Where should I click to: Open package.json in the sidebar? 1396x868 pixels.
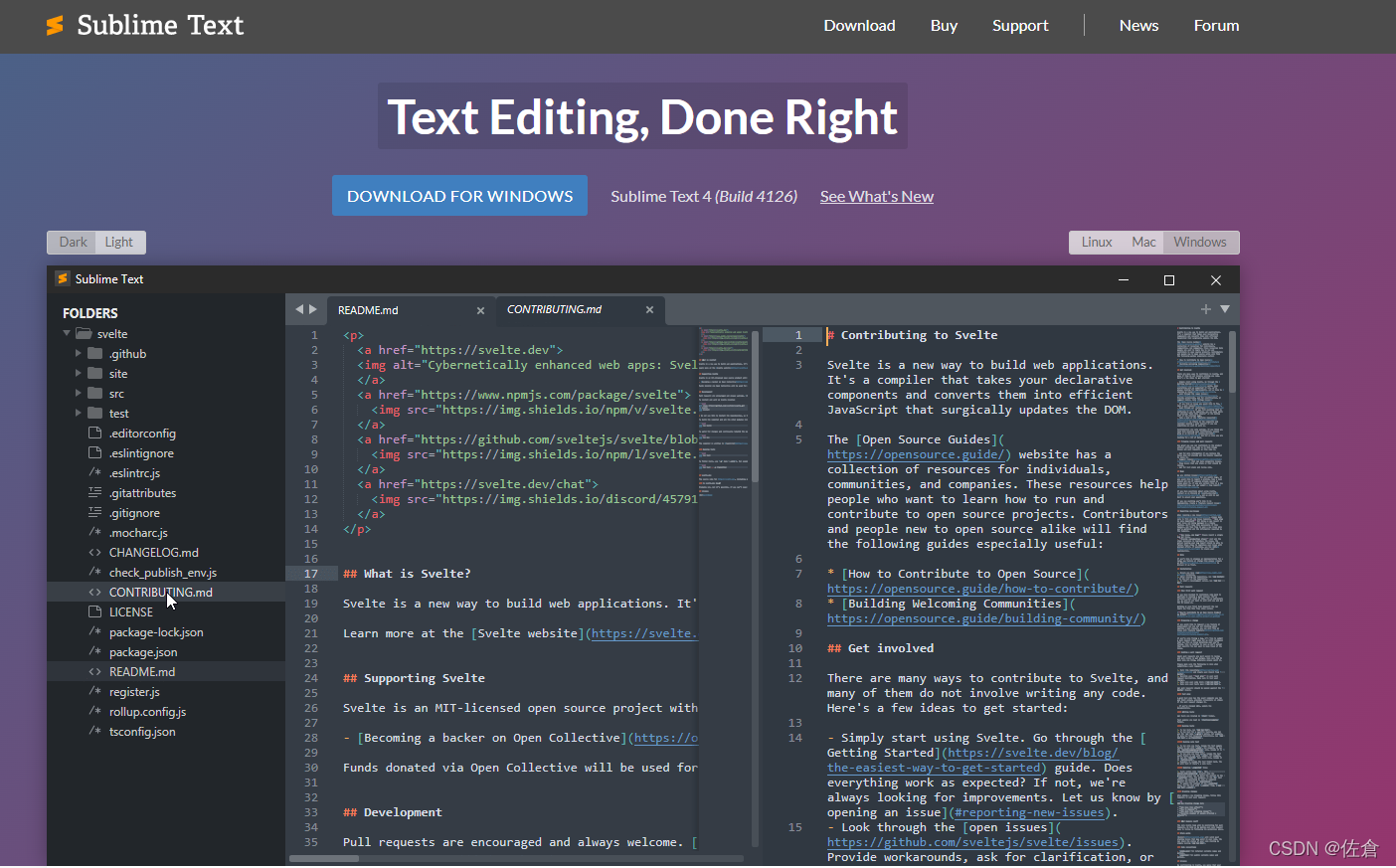point(166,651)
